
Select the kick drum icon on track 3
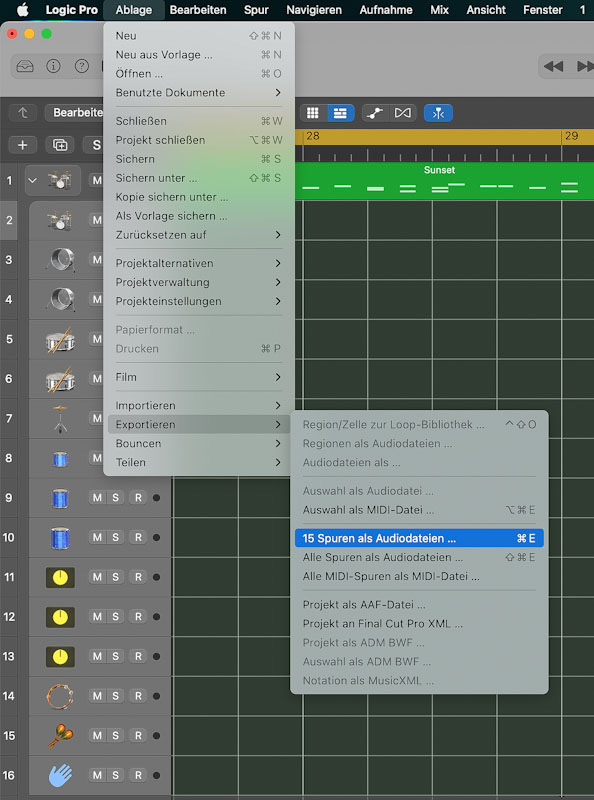coord(61,260)
